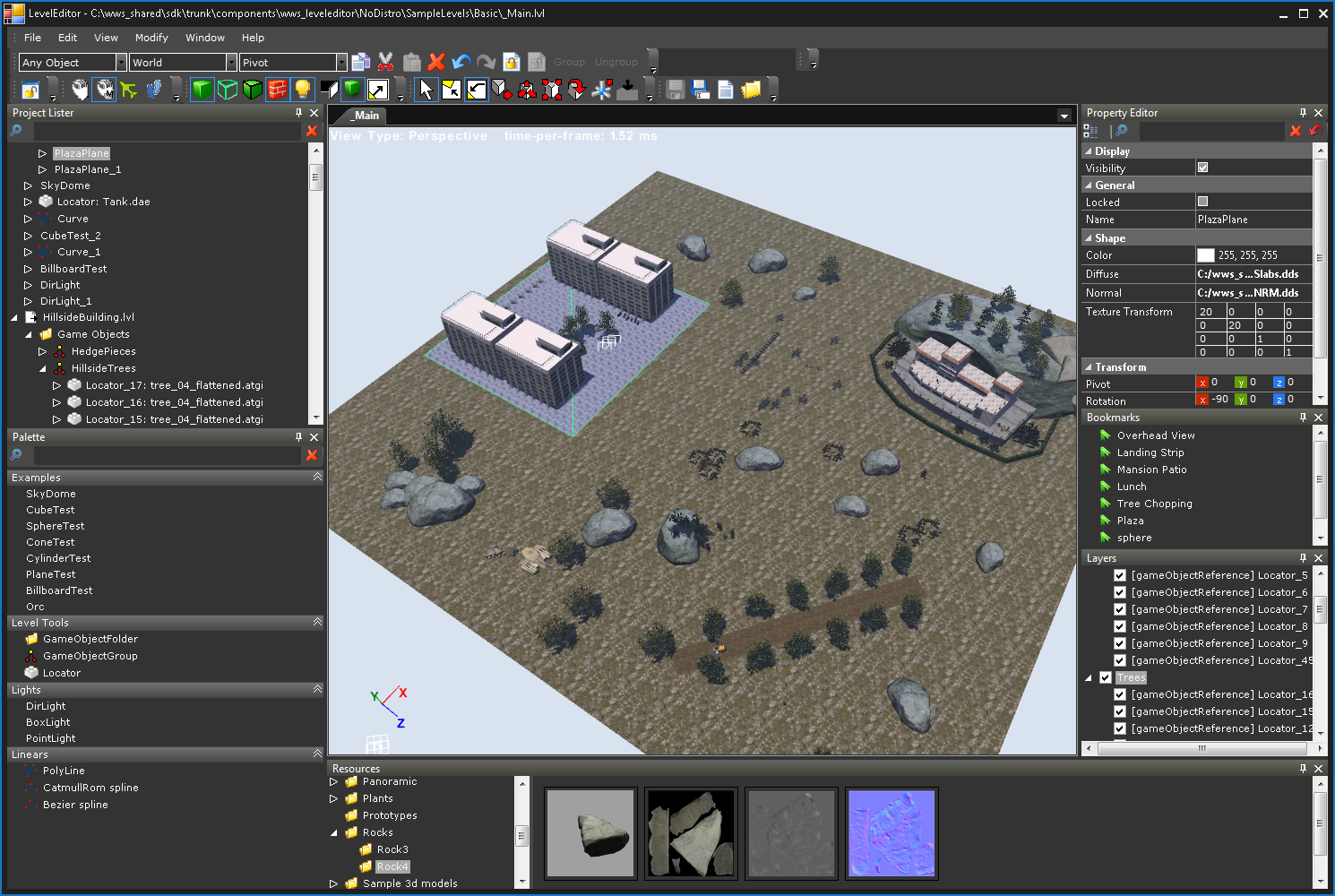Click the snowflake icon in the toolbar
Image resolution: width=1335 pixels, height=896 pixels.
tap(601, 90)
